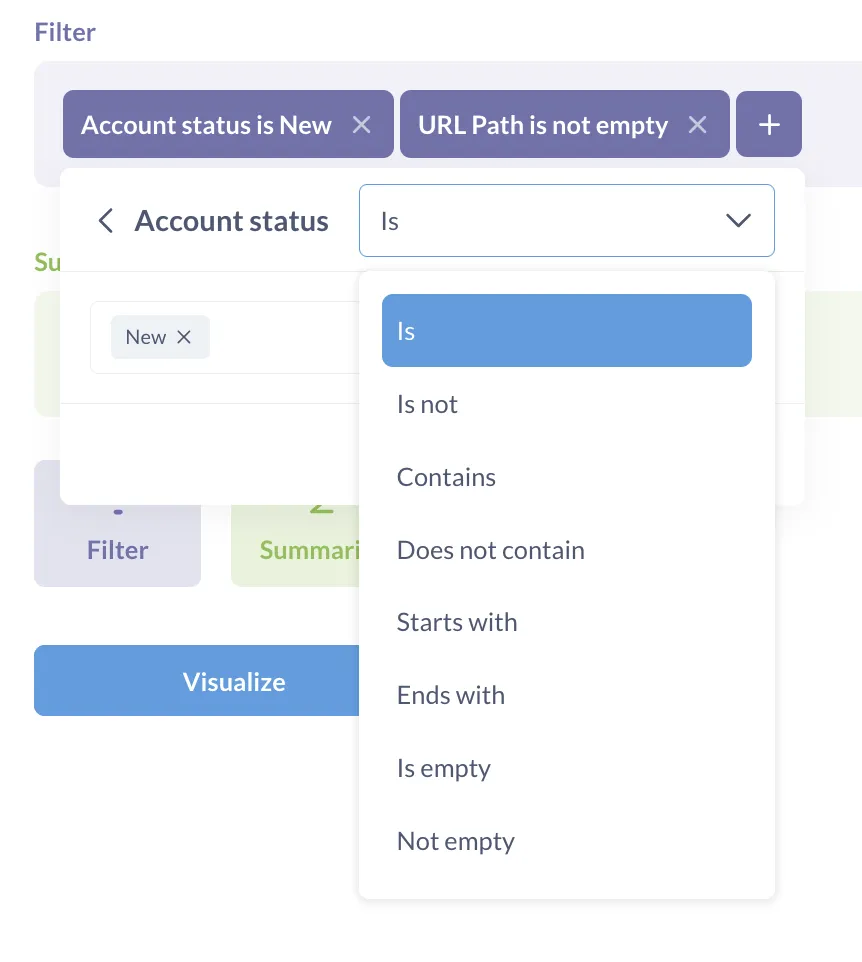Open the Account status is New filter pill

click(206, 125)
